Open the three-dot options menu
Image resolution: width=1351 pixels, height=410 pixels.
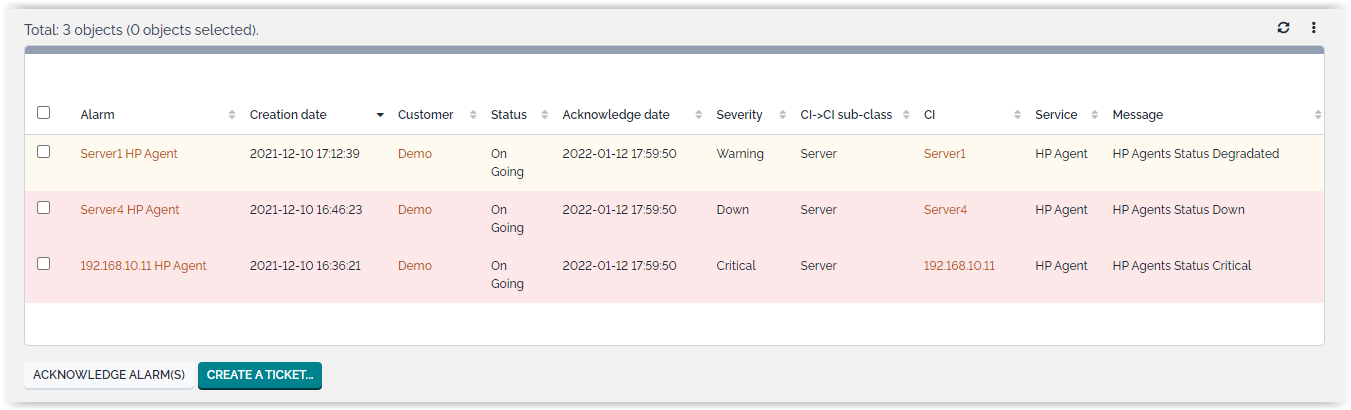coord(1313,28)
